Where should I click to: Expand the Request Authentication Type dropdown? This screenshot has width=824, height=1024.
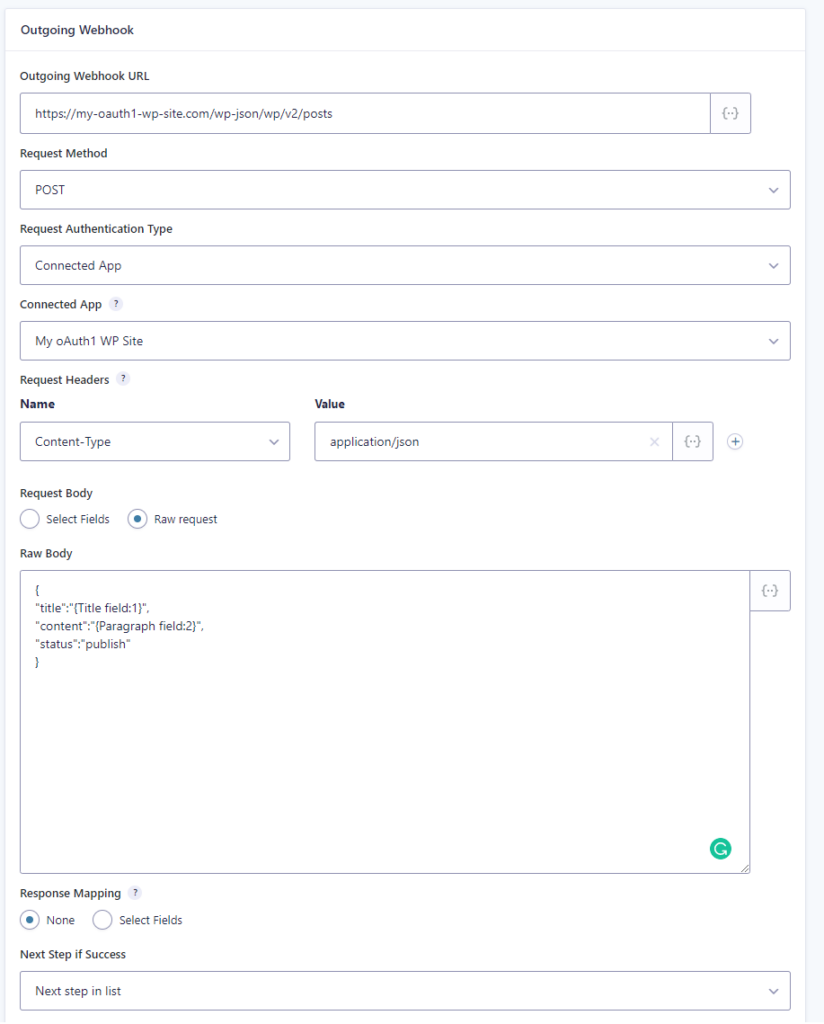pyautogui.click(x=405, y=266)
